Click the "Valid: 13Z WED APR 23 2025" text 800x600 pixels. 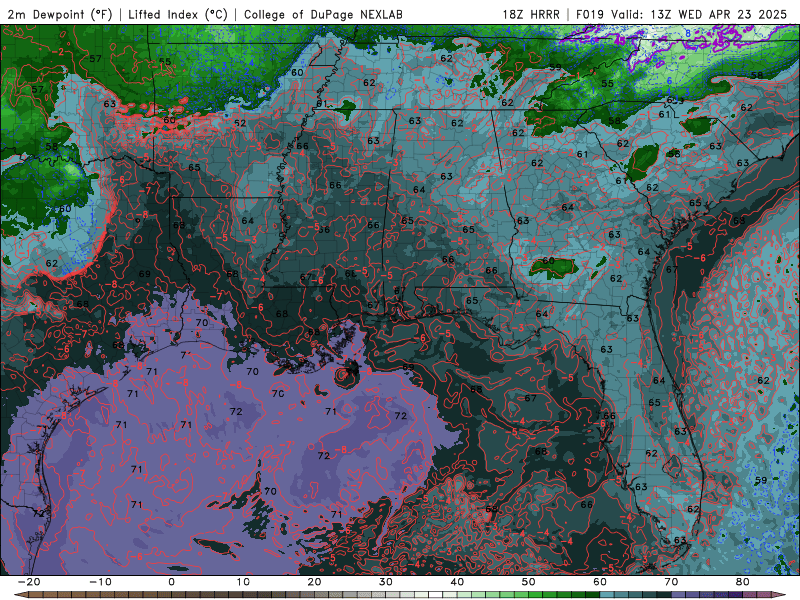(699, 14)
